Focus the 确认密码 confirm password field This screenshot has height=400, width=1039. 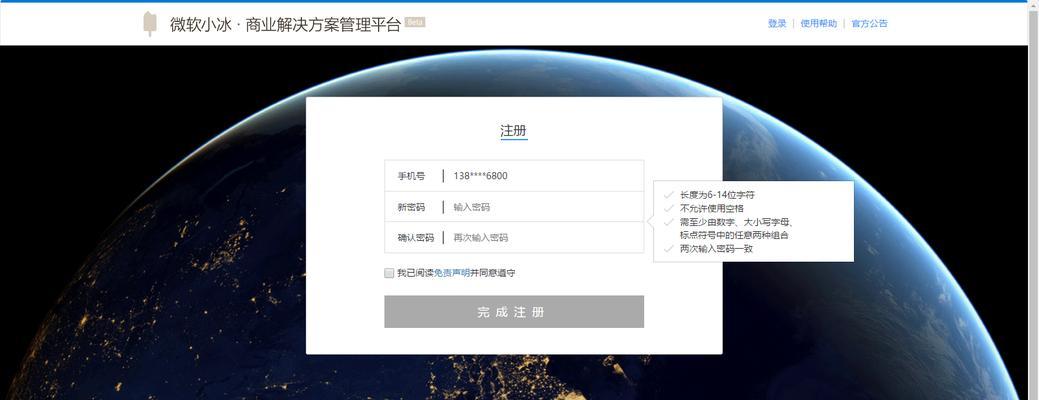coord(514,237)
